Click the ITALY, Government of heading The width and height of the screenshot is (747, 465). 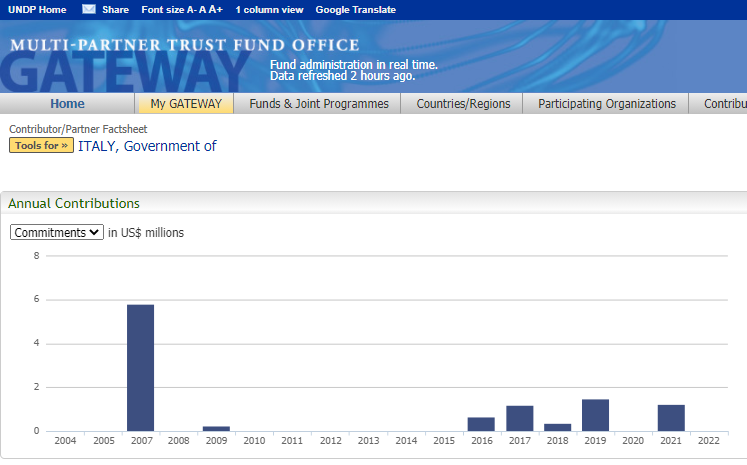point(147,146)
